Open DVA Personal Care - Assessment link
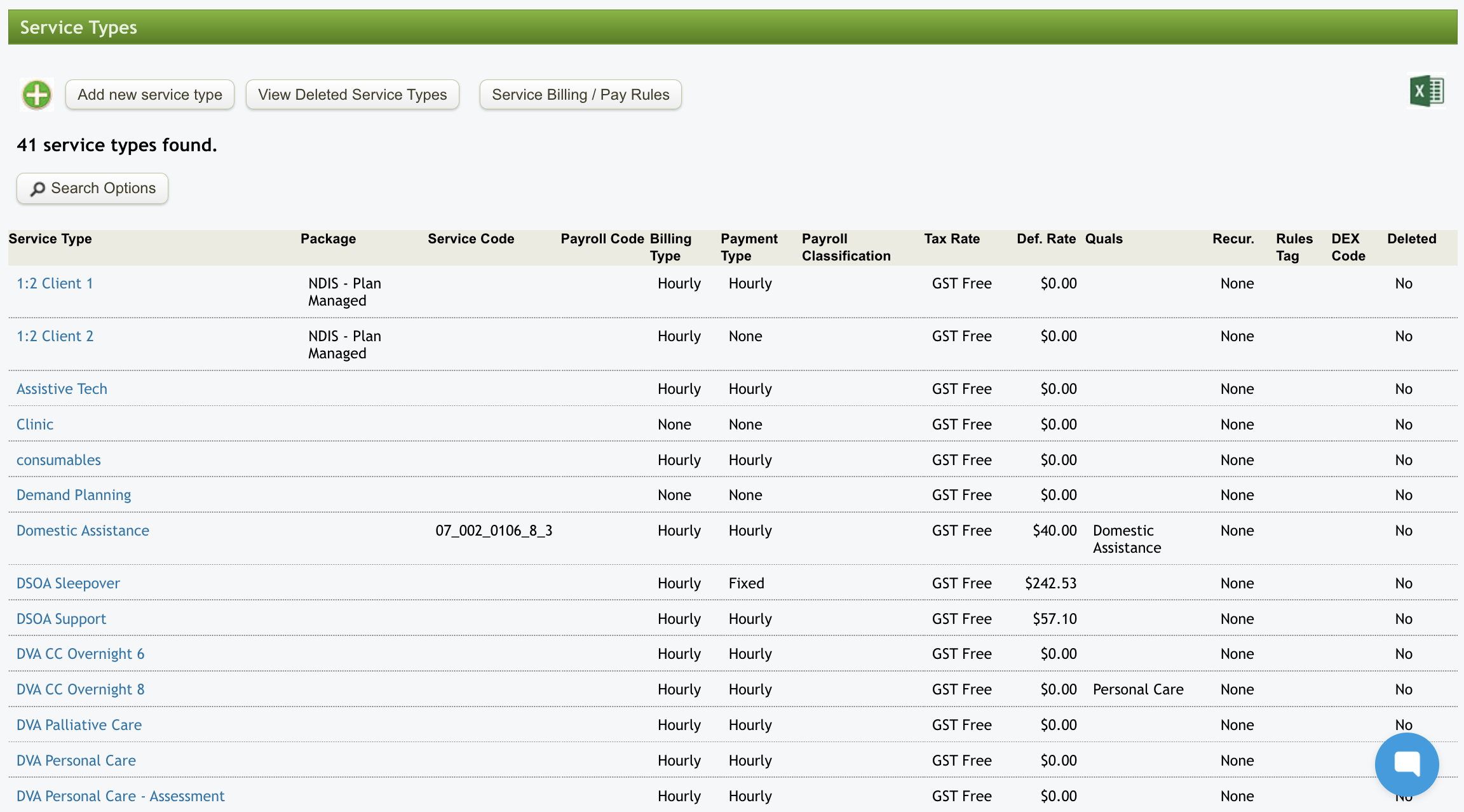 tap(121, 796)
